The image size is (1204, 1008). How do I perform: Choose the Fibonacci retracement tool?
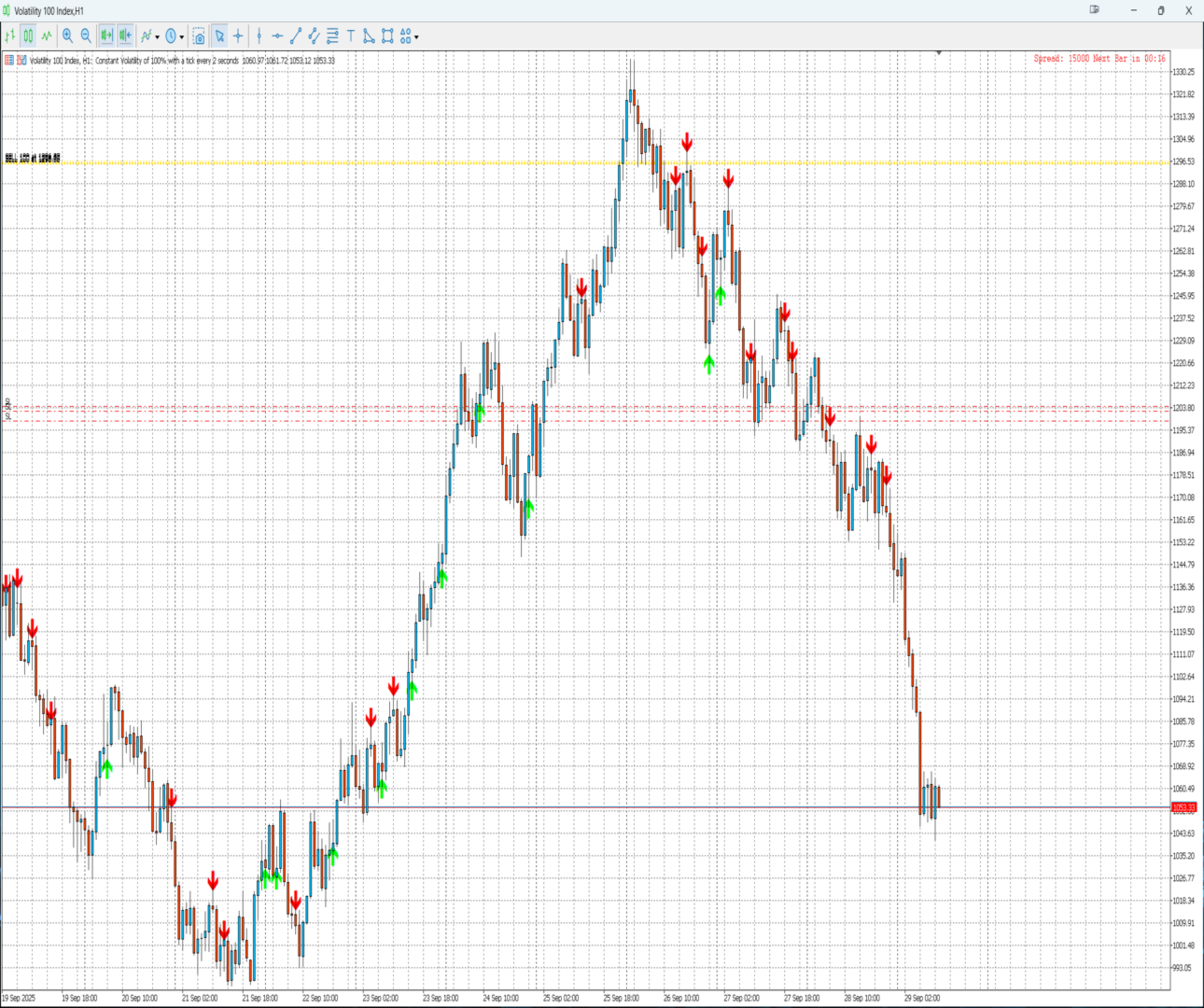(332, 36)
